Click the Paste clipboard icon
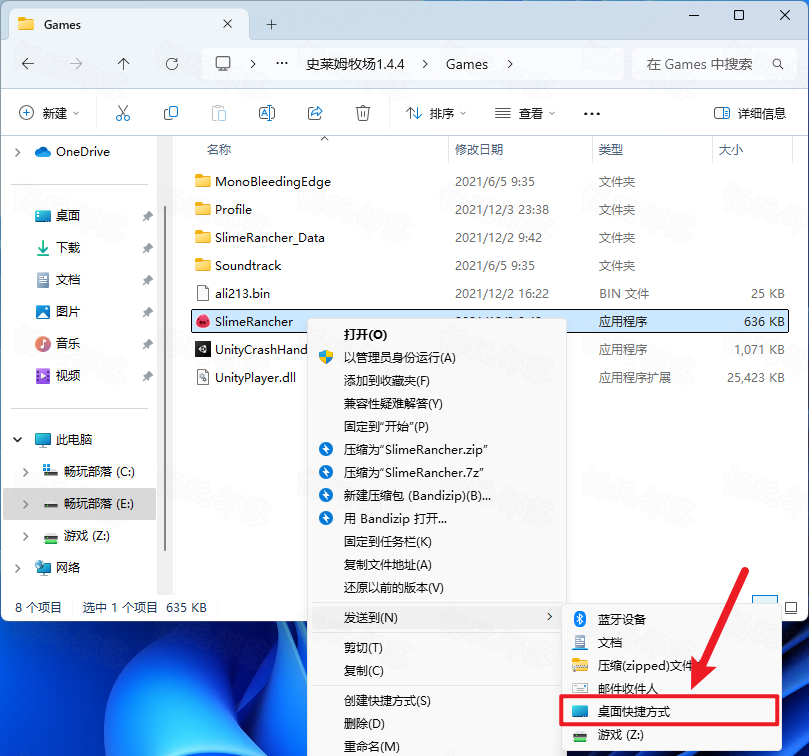809x756 pixels. 219,113
